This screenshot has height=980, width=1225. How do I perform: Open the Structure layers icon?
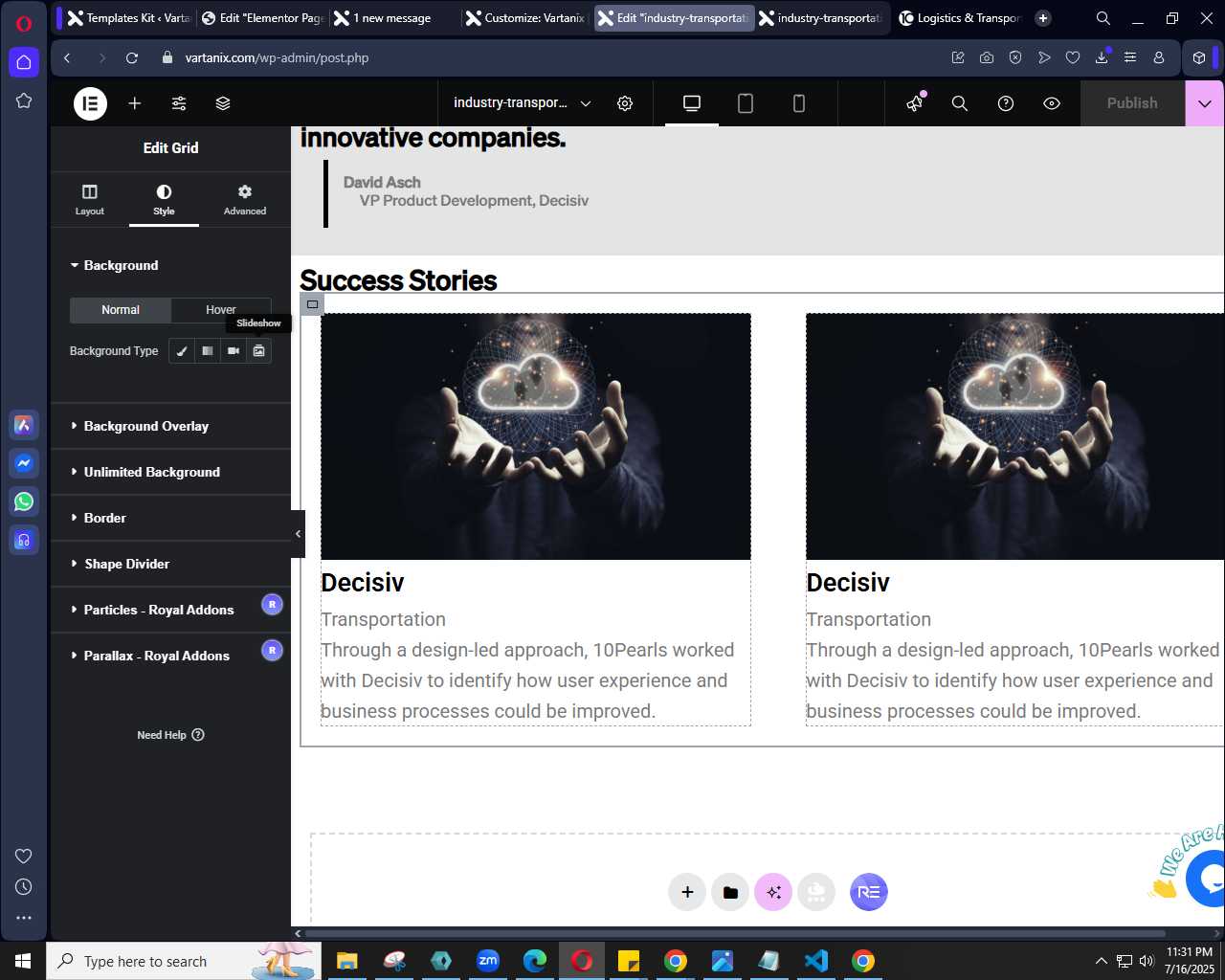click(223, 103)
